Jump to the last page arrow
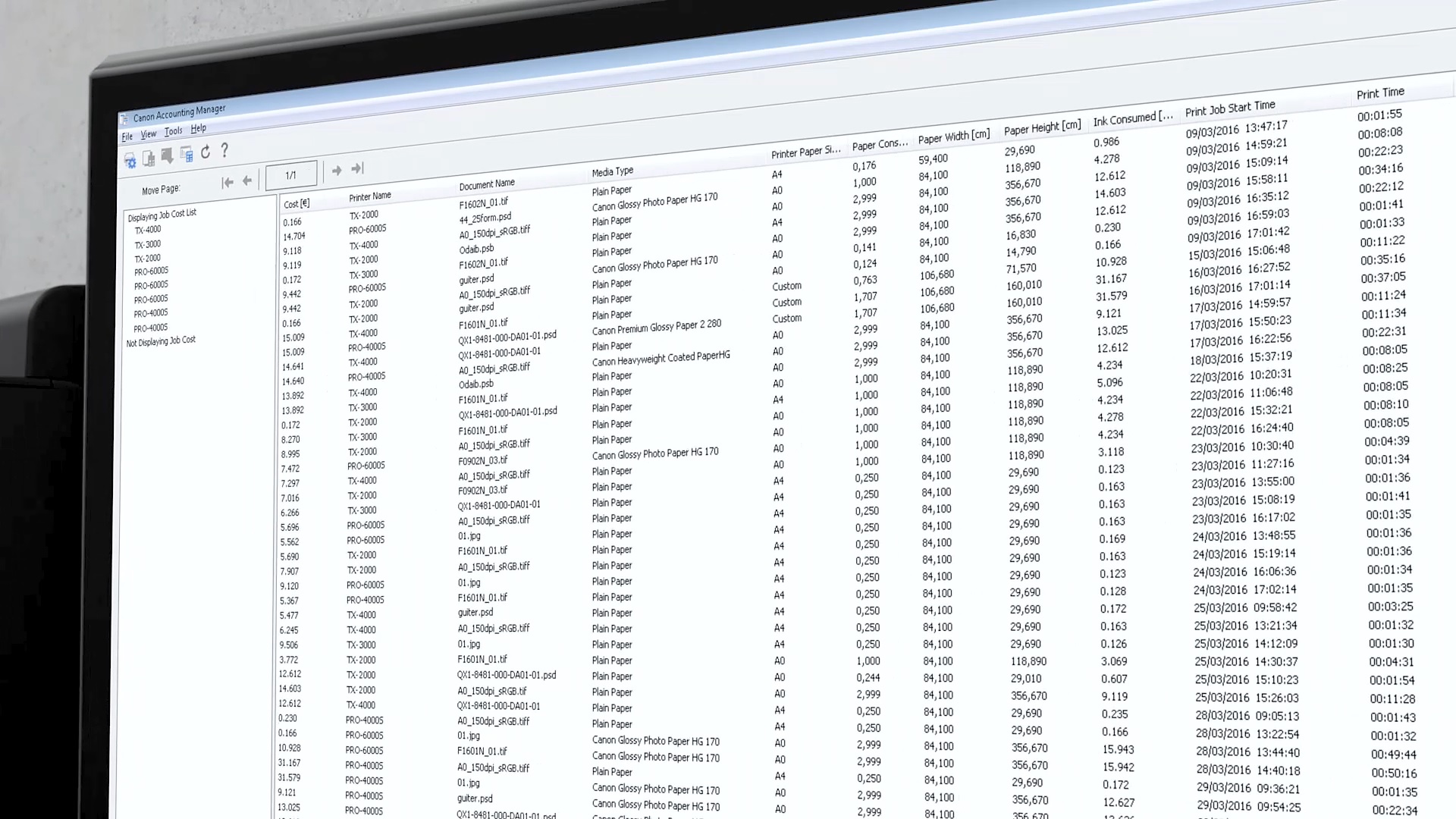The image size is (1456, 819). [x=357, y=168]
